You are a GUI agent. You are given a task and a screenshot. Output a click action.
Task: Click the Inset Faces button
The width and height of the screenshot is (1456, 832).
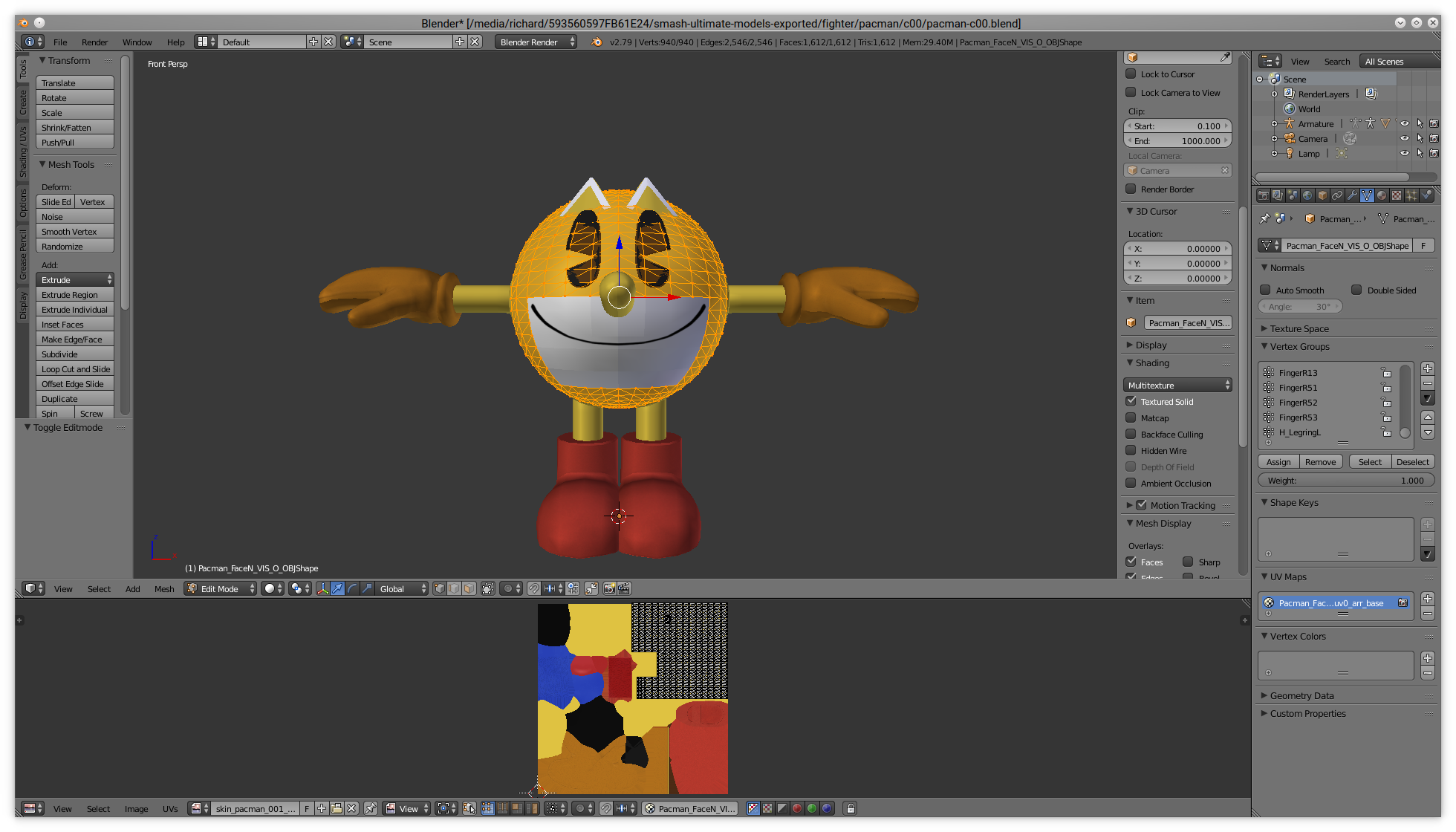coord(75,324)
